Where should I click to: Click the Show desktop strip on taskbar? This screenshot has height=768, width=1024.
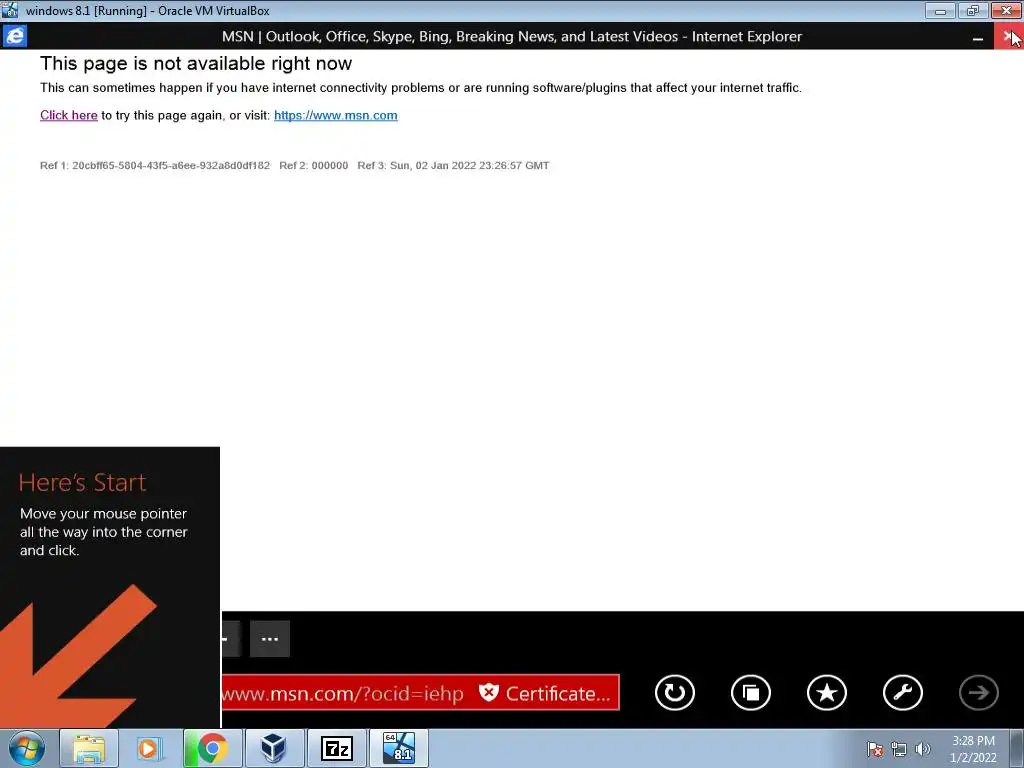pyautogui.click(x=1017, y=748)
